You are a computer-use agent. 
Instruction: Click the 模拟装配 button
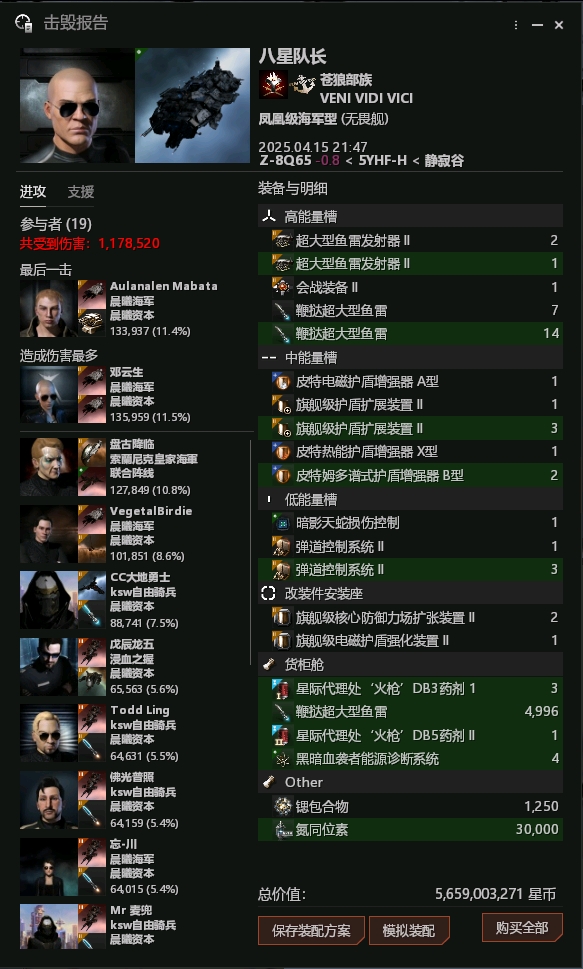click(409, 930)
